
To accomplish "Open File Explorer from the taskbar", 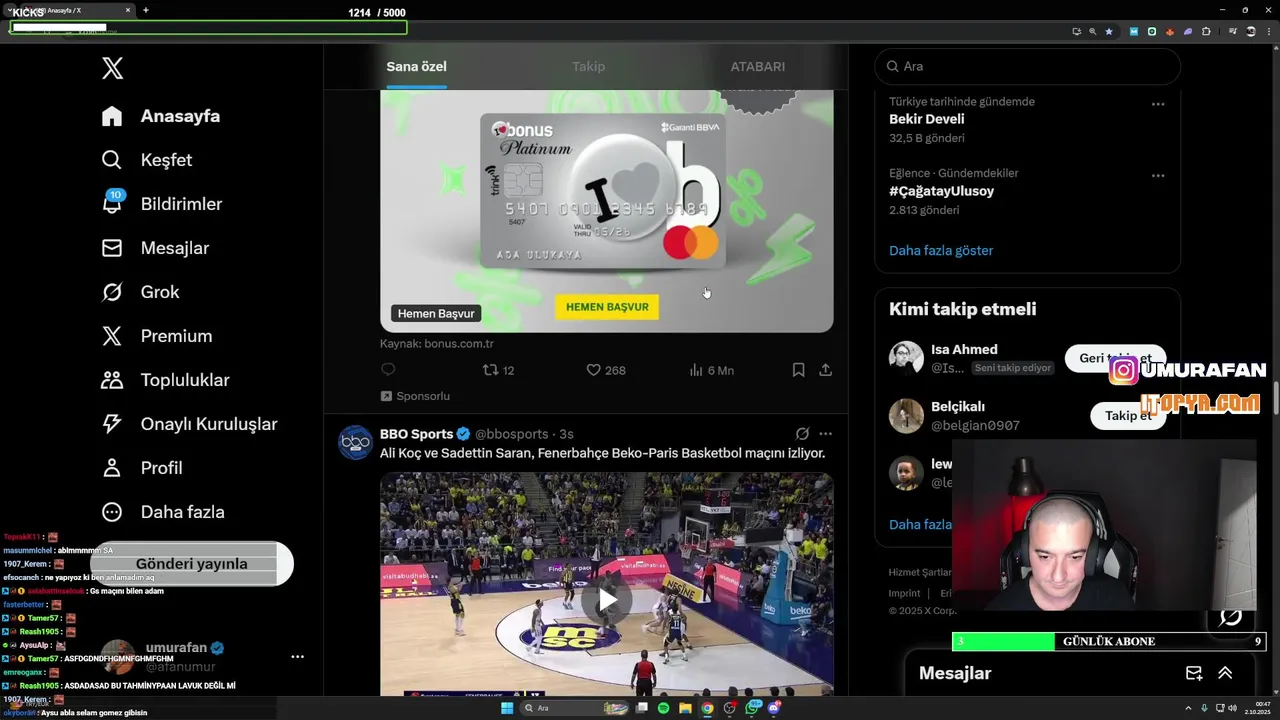I will click(685, 708).
